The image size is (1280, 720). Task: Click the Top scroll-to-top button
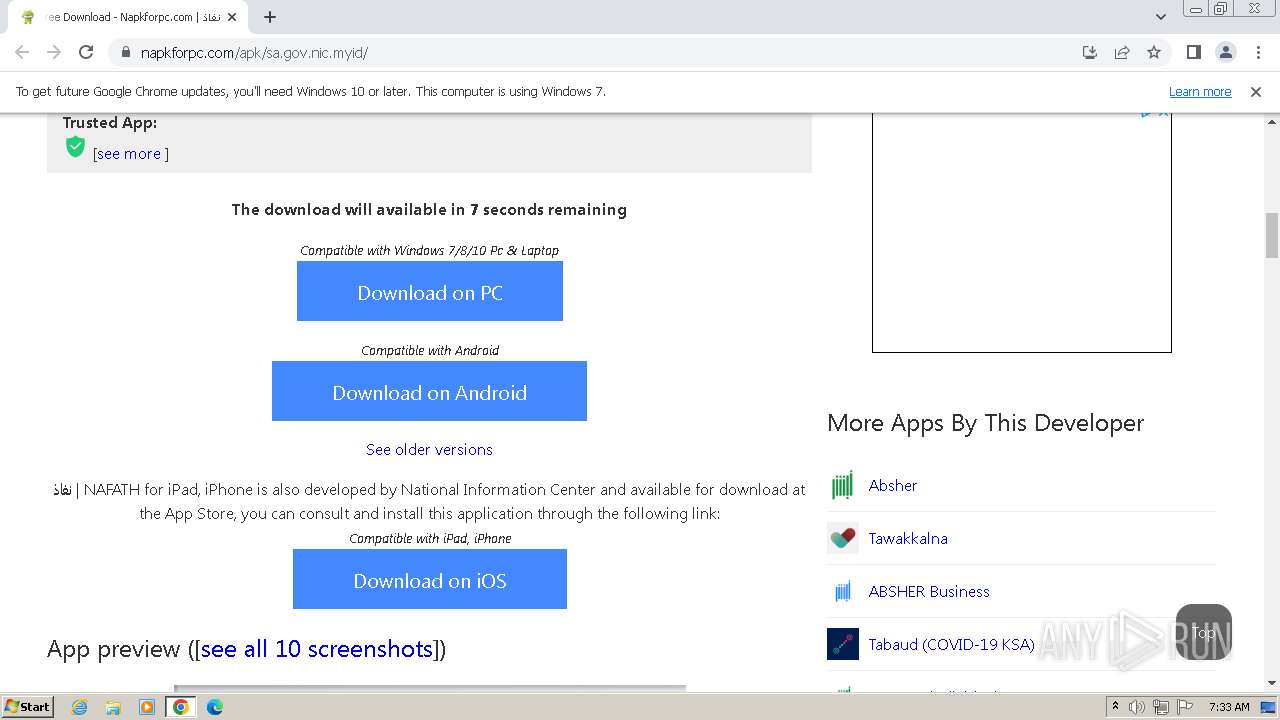tap(1204, 632)
